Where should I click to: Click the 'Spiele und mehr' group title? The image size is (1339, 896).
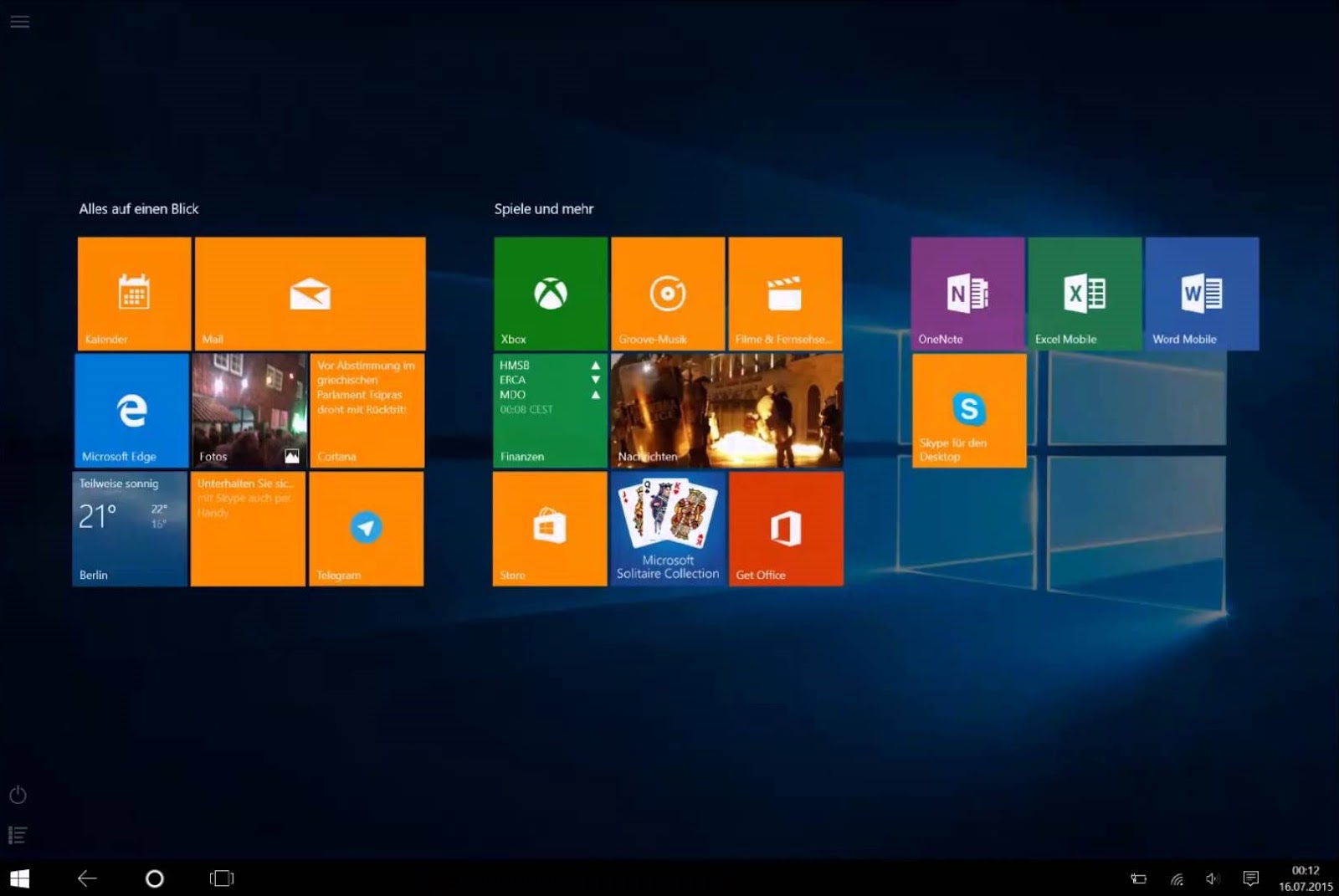coord(544,209)
